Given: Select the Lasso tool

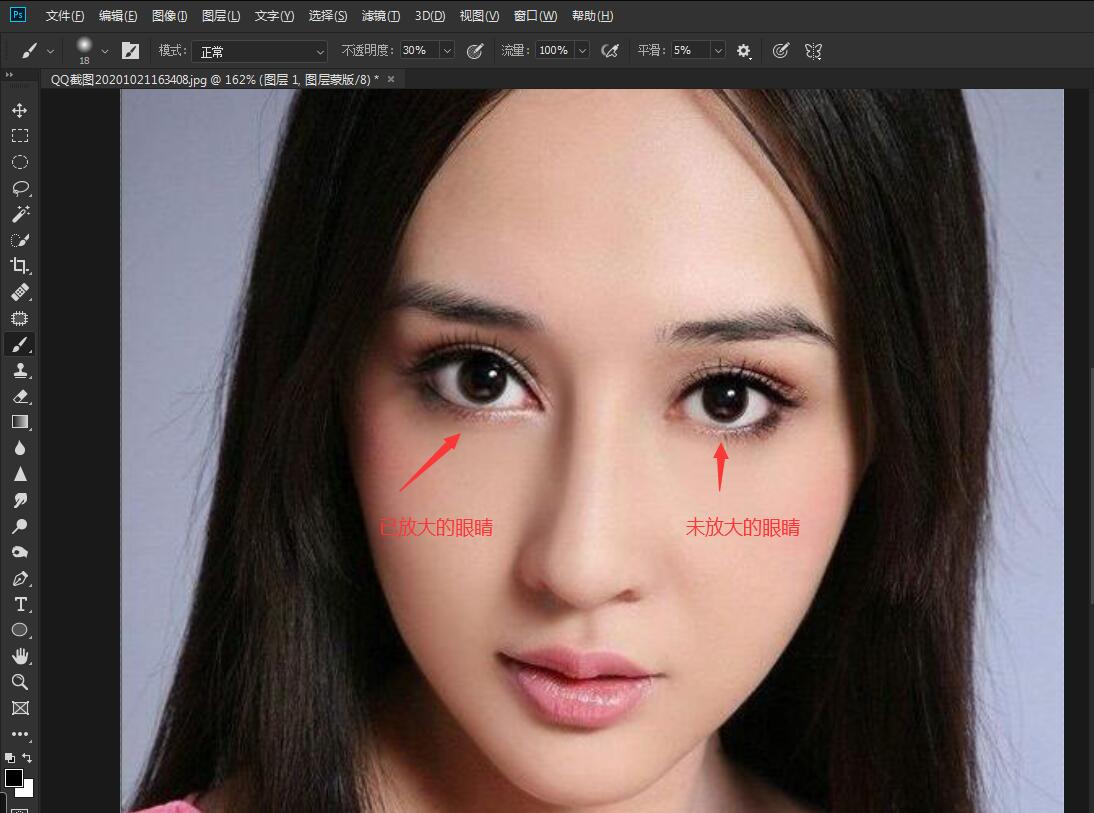Looking at the screenshot, I should click(x=20, y=188).
